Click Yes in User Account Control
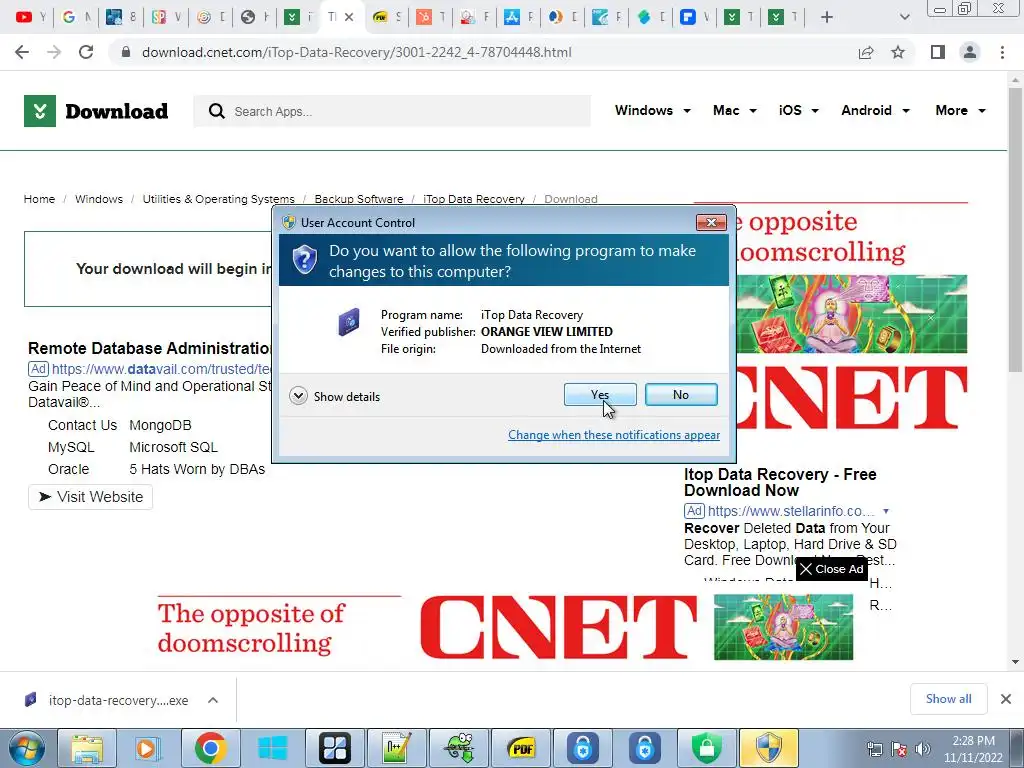The width and height of the screenshot is (1024, 768). tap(600, 394)
